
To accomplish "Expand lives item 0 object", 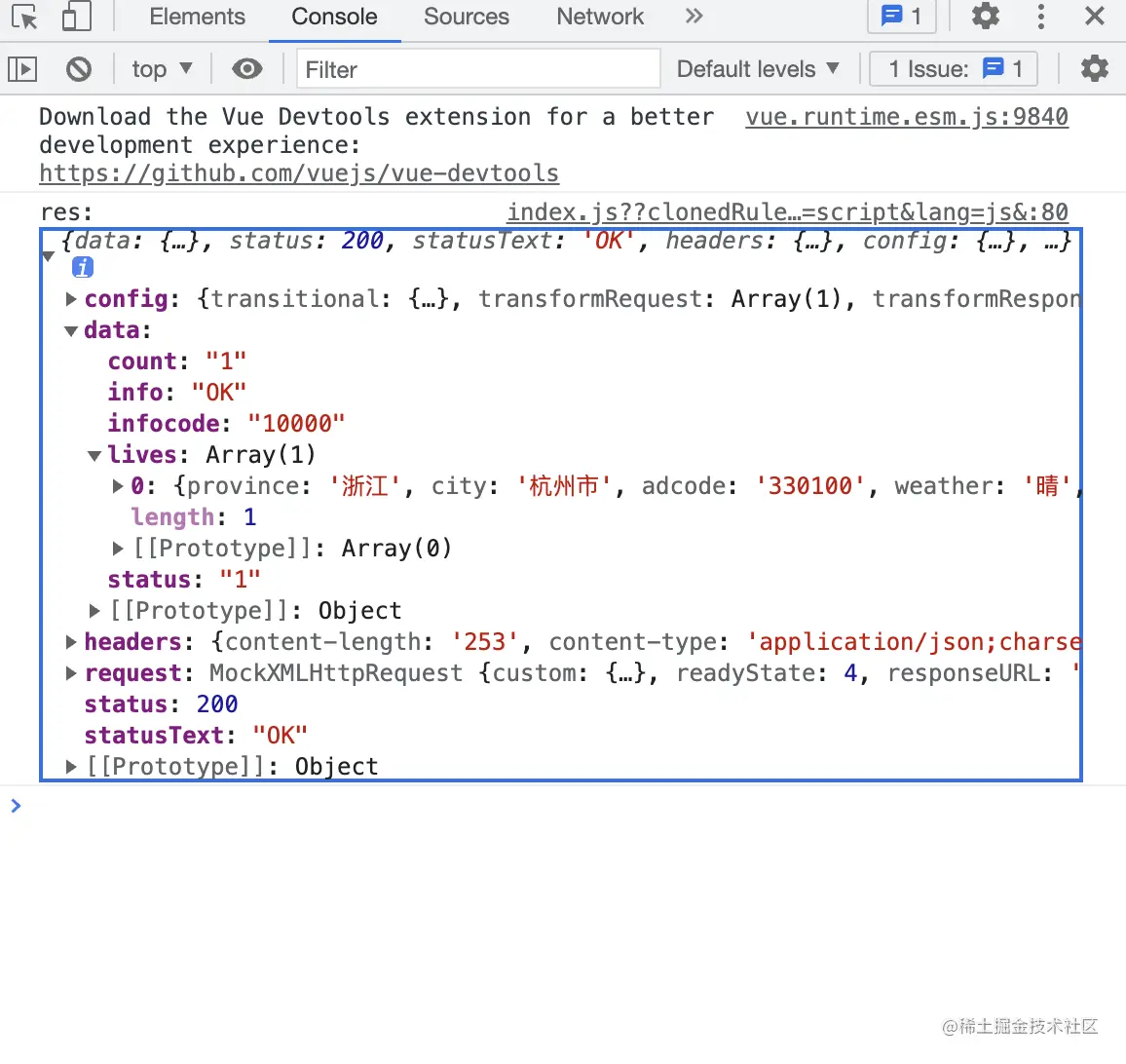I will click(x=118, y=486).
